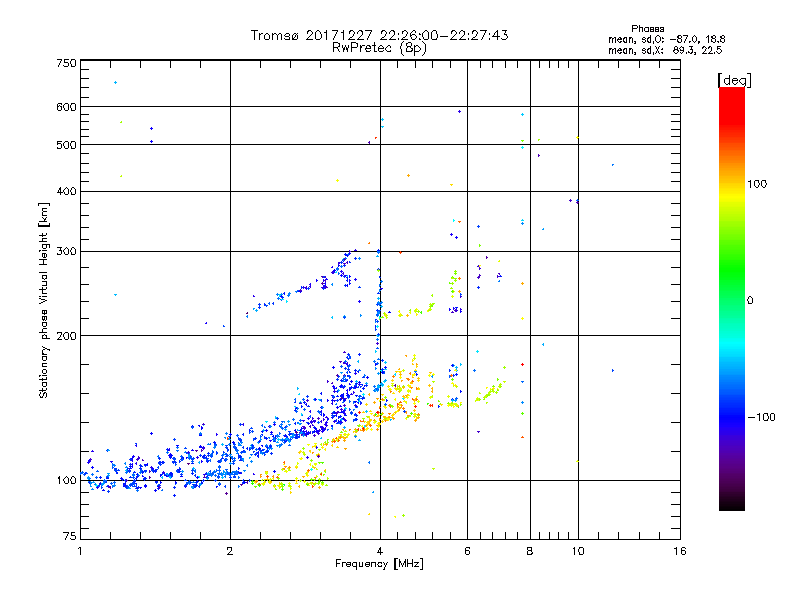Image resolution: width=800 pixels, height=600 pixels.
Task: Click the 'Phases' header label
Action: pyautogui.click(x=647, y=29)
